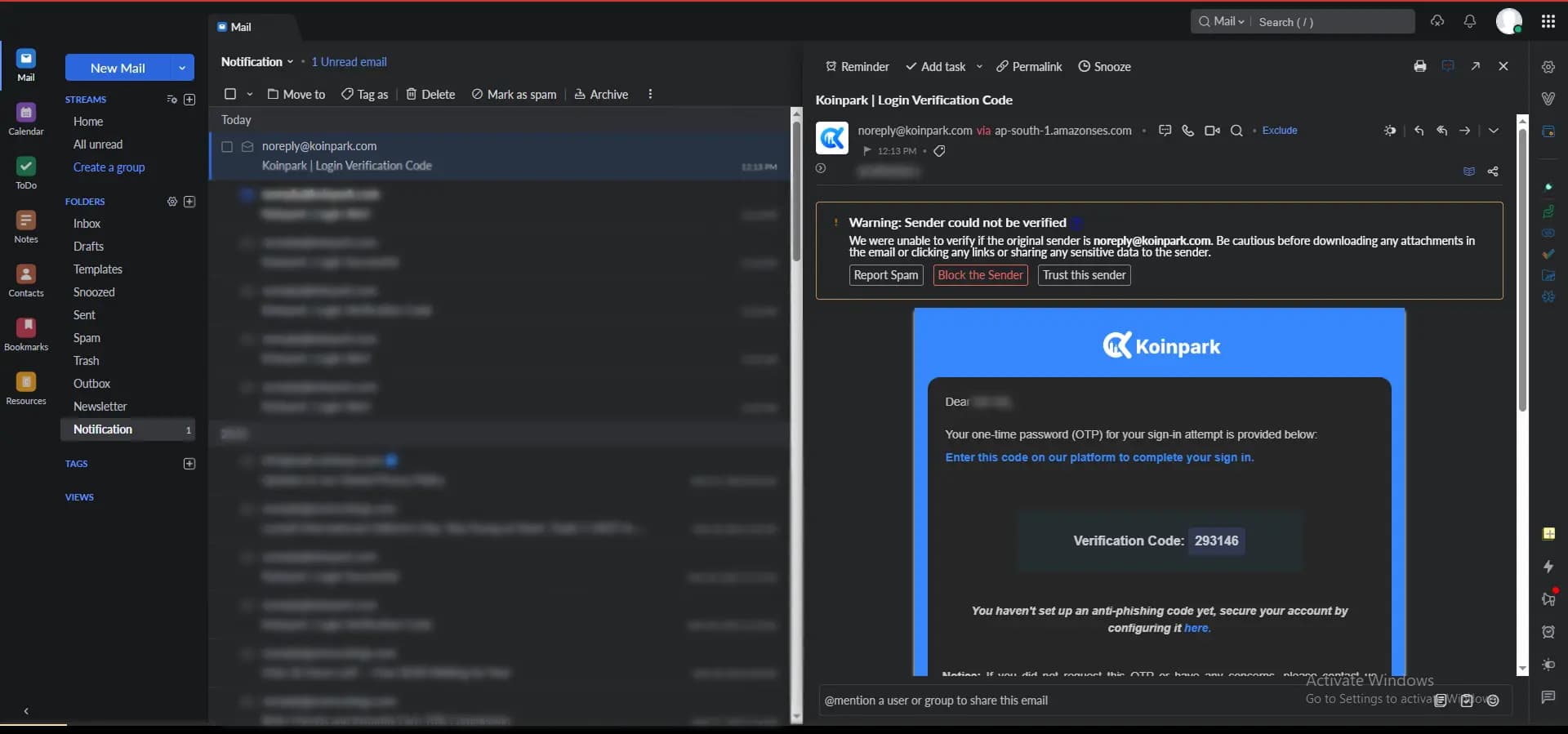Viewport: 1568px width, 734px height.
Task: Open the apps grid launcher
Action: tap(1548, 21)
